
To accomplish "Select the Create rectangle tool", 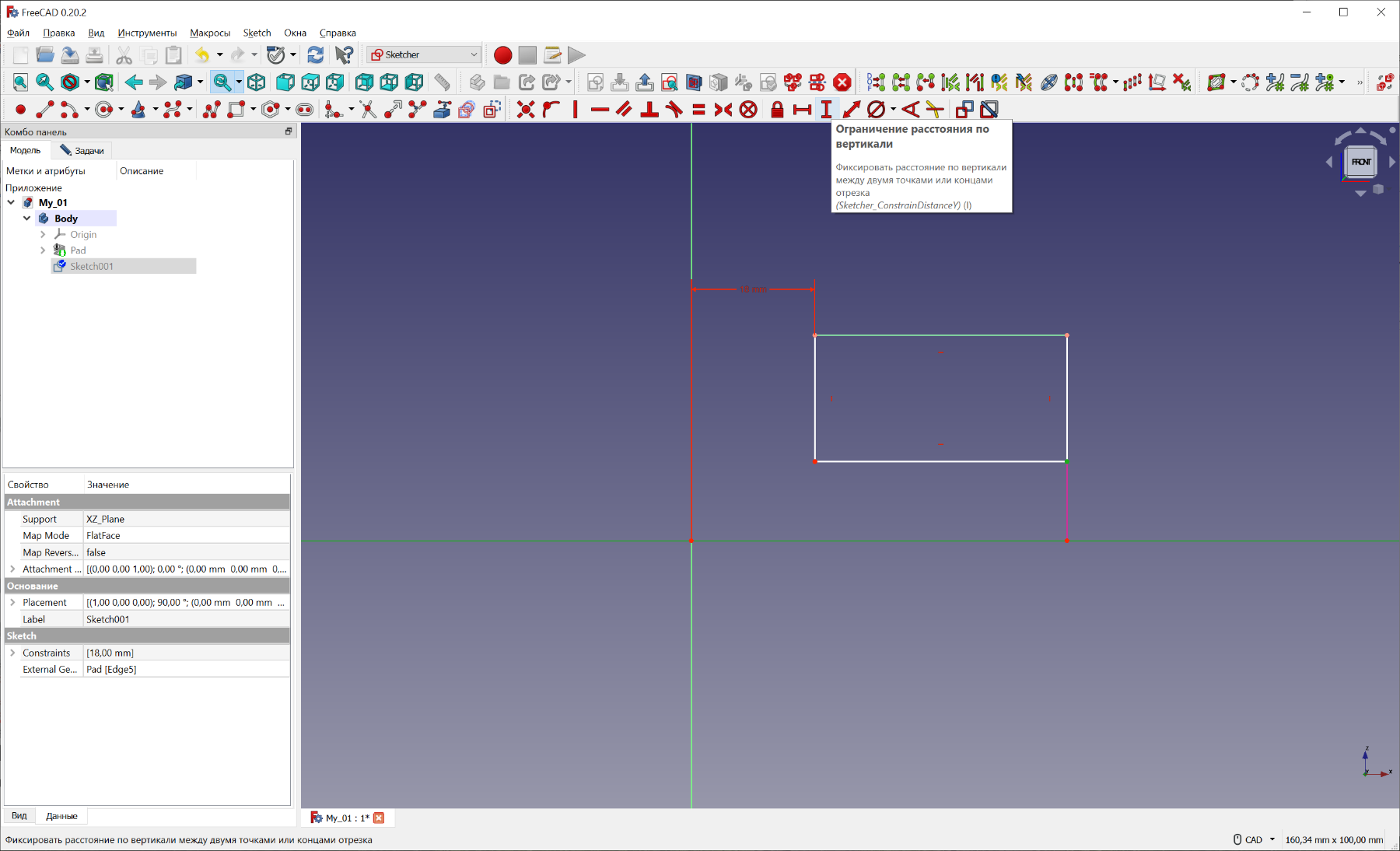I will pos(236,110).
